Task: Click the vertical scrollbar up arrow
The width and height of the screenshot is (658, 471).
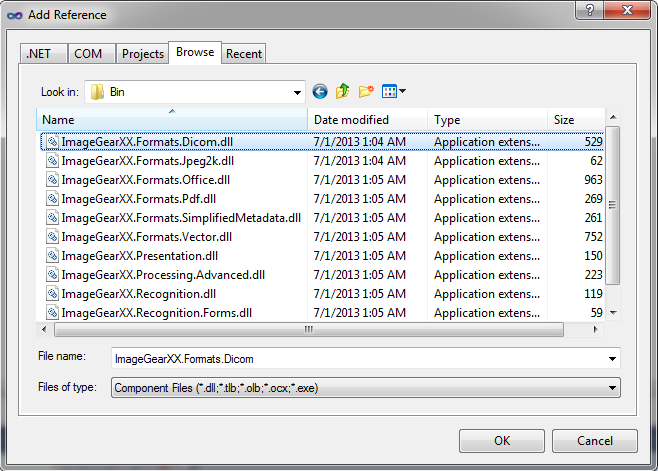Action: (613, 117)
